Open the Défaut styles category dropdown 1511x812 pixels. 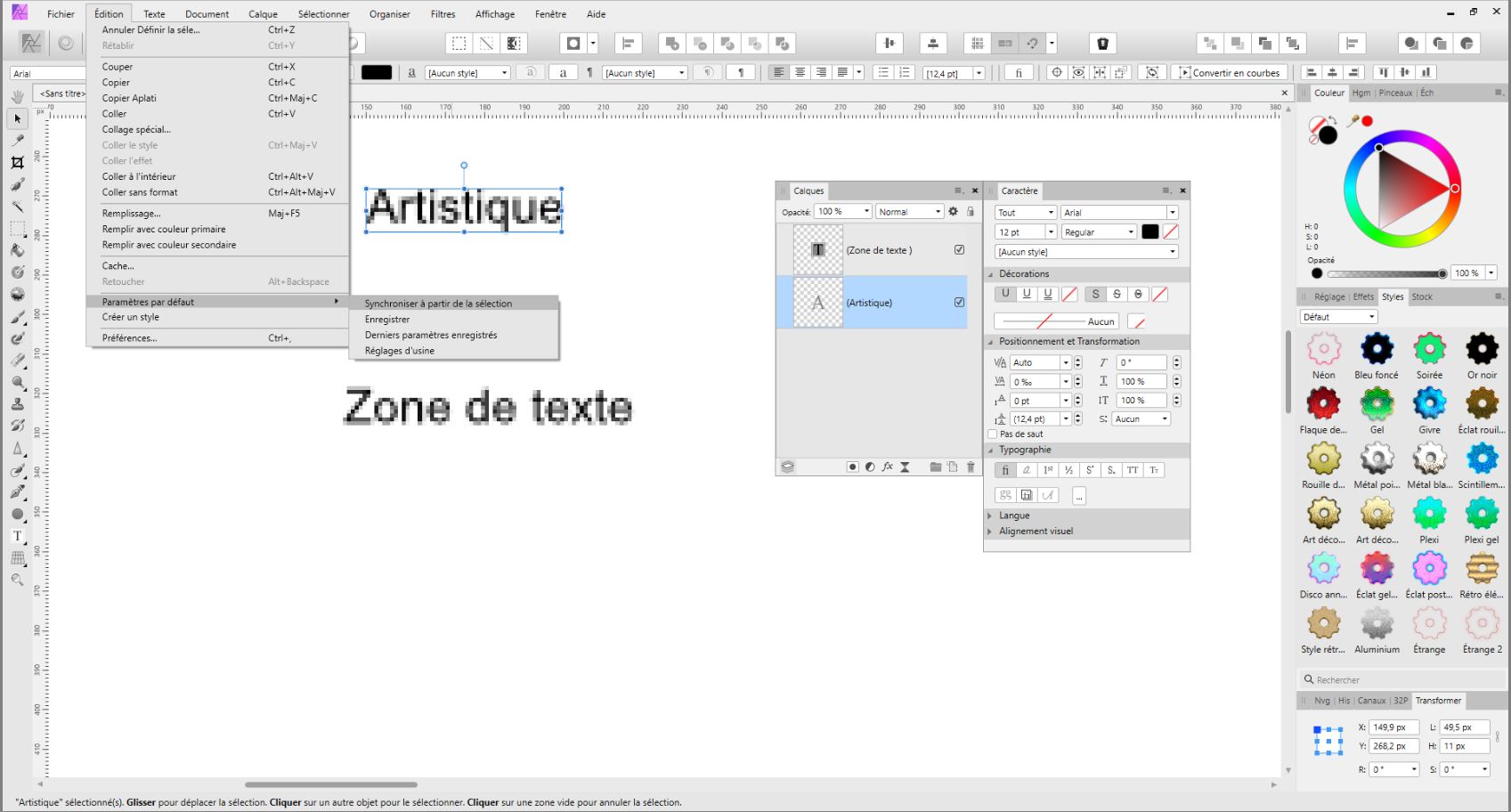tap(1338, 316)
